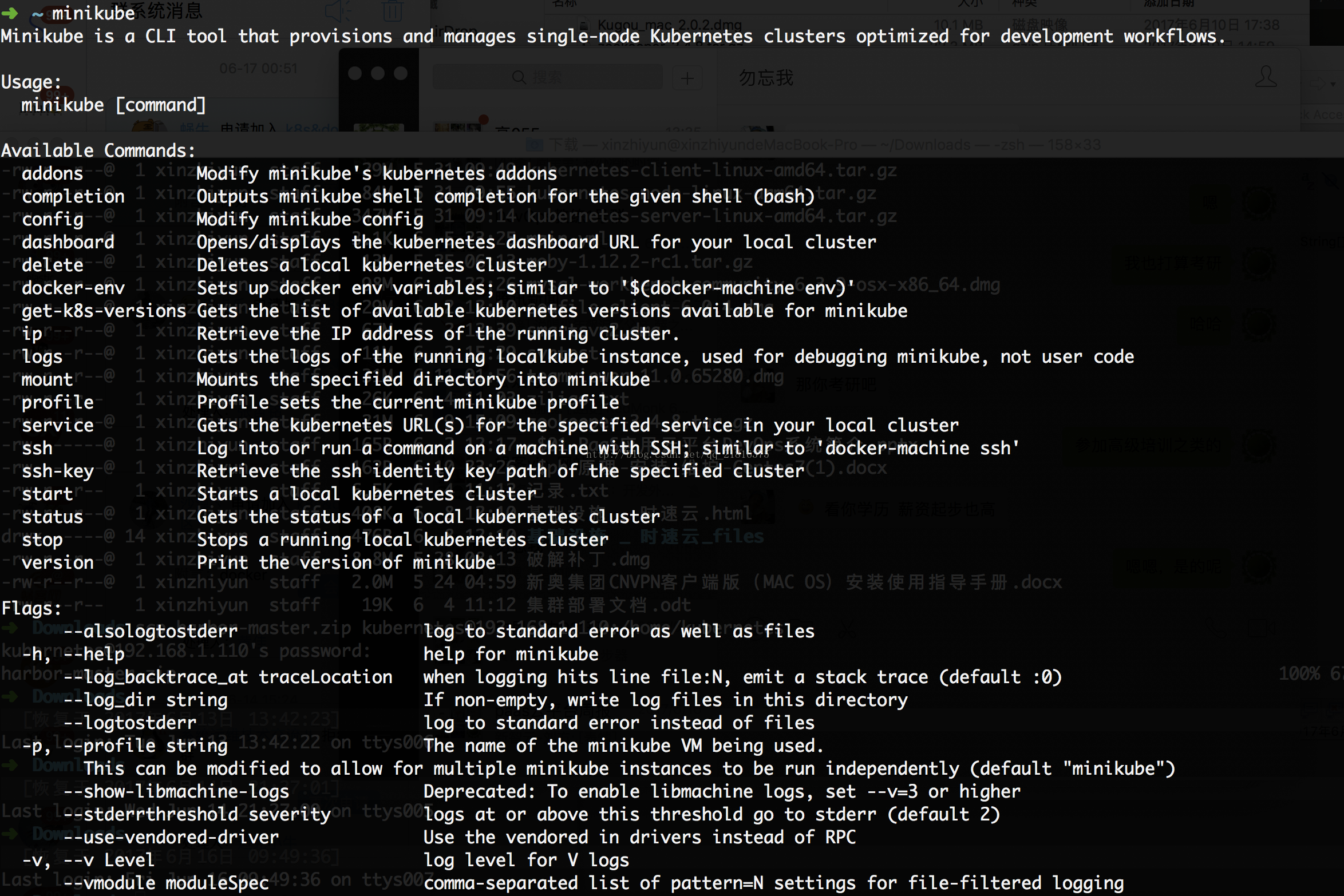Click the 'minikube [command]' usage line
The width and height of the screenshot is (1344, 896).
[x=113, y=105]
